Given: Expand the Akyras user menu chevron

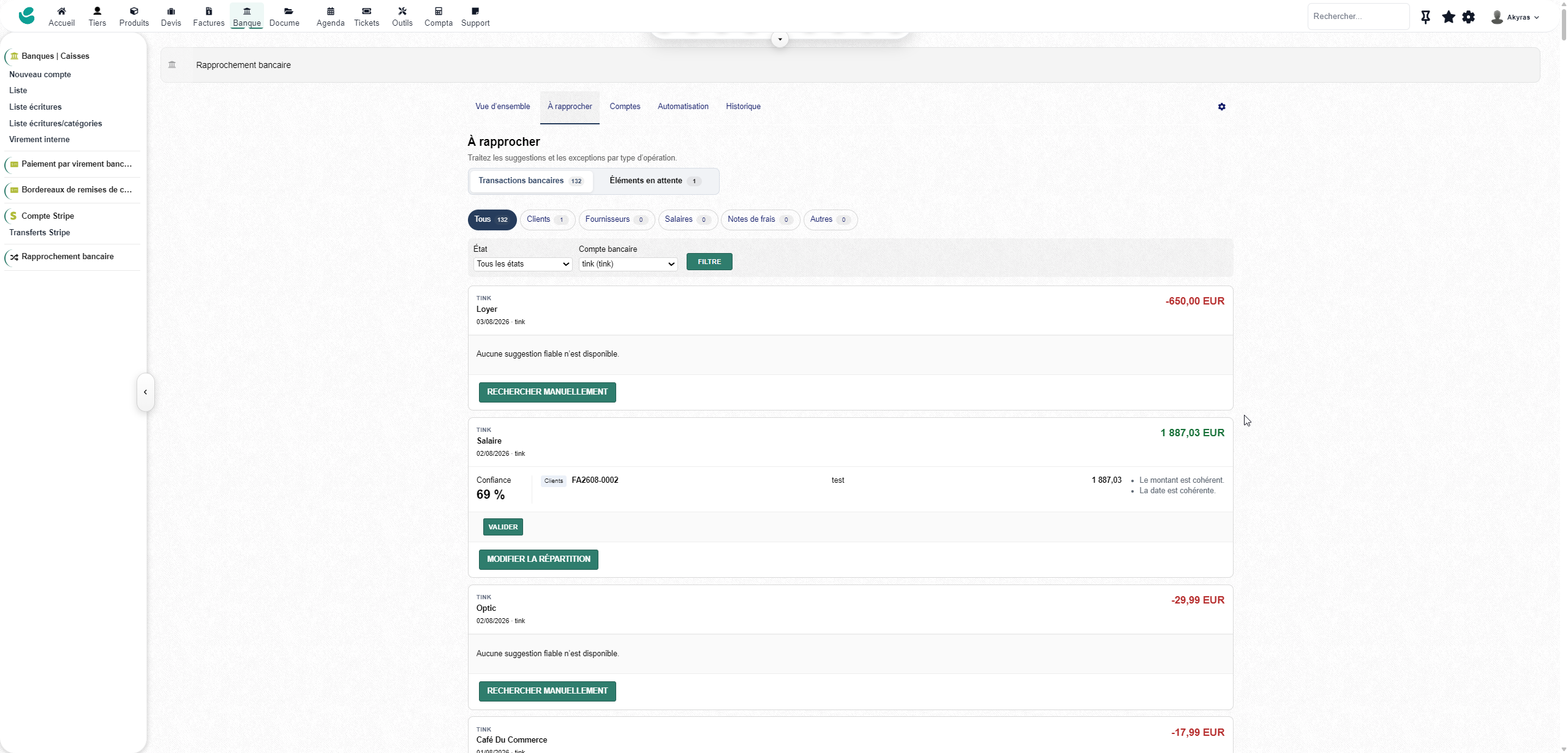Looking at the screenshot, I should [x=1537, y=18].
